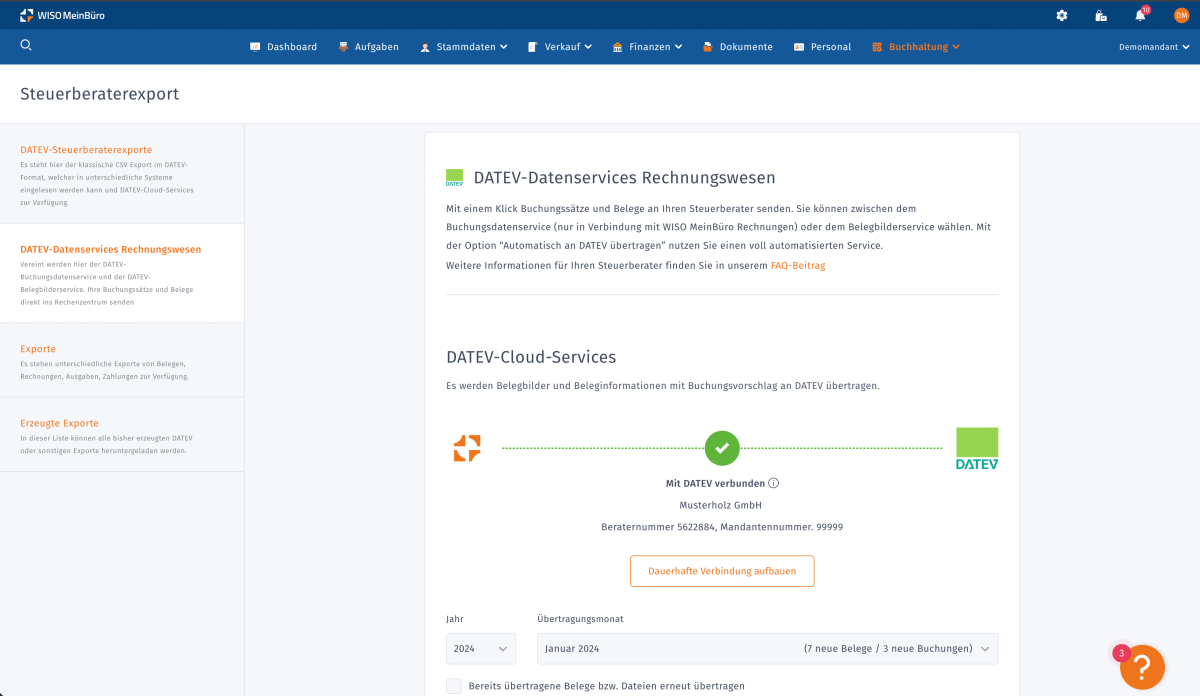Open Dokumente in the navigation bar
Image resolution: width=1200 pixels, height=696 pixels.
738,47
